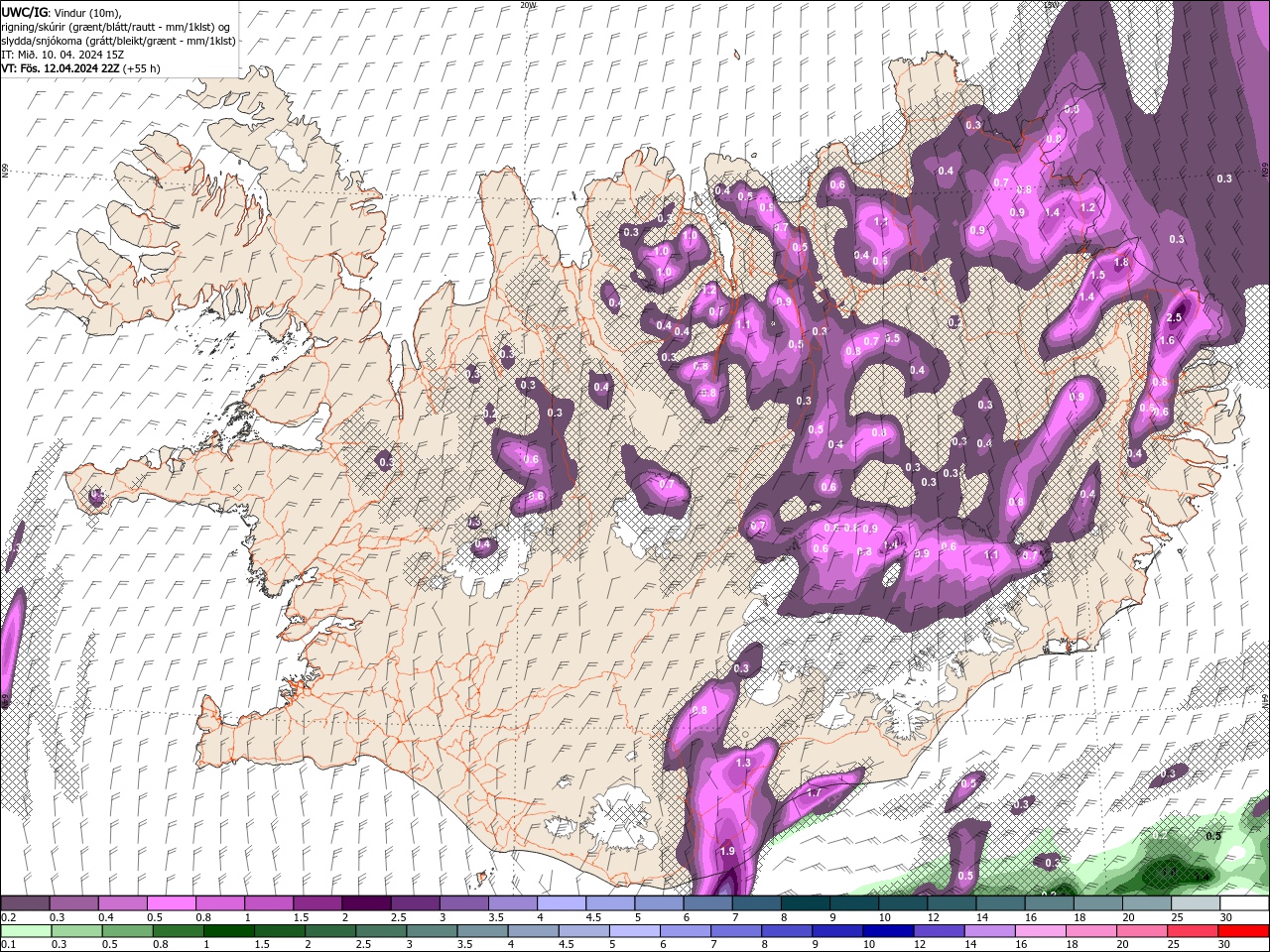Screen dimensions: 1270x952
Task: Click the '20W' longitude label at the top
Action: tap(528, 5)
